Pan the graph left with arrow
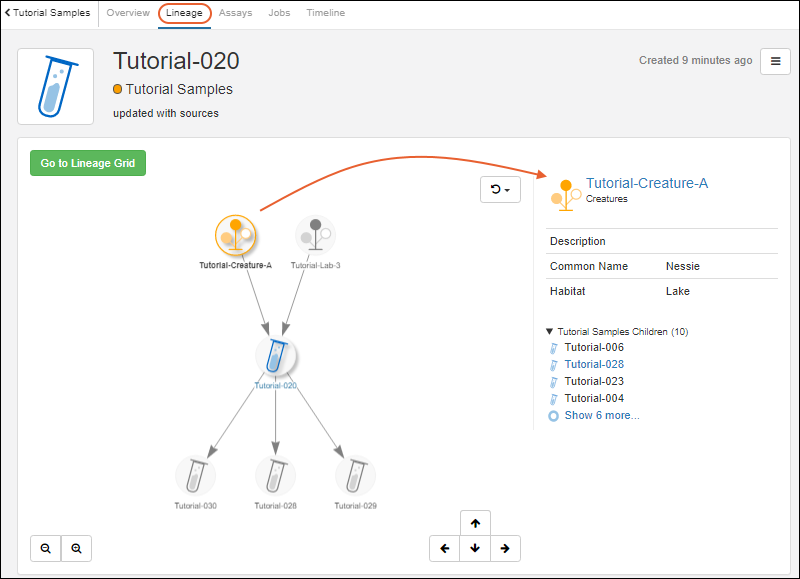 tap(445, 548)
